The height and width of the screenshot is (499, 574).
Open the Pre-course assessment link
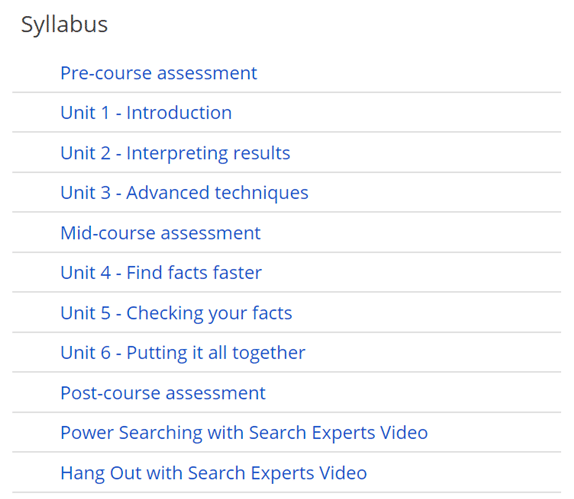click(159, 73)
